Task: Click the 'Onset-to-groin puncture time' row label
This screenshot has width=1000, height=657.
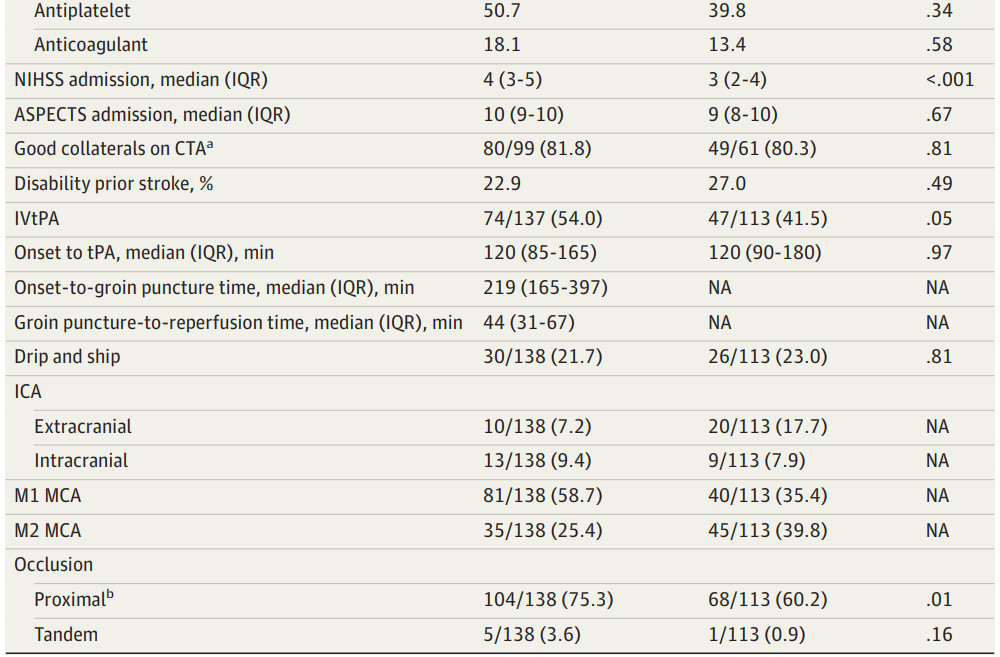Action: tap(214, 288)
